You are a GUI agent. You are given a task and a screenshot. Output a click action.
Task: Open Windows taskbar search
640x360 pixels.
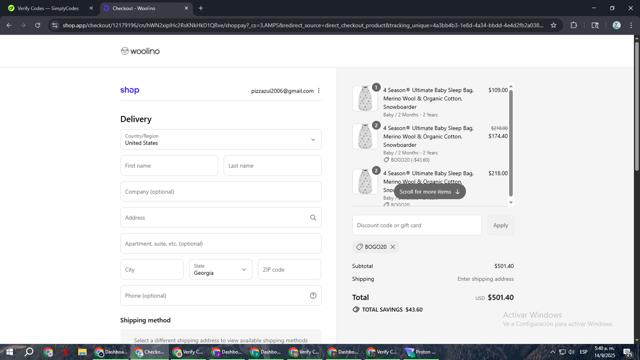click(x=29, y=352)
